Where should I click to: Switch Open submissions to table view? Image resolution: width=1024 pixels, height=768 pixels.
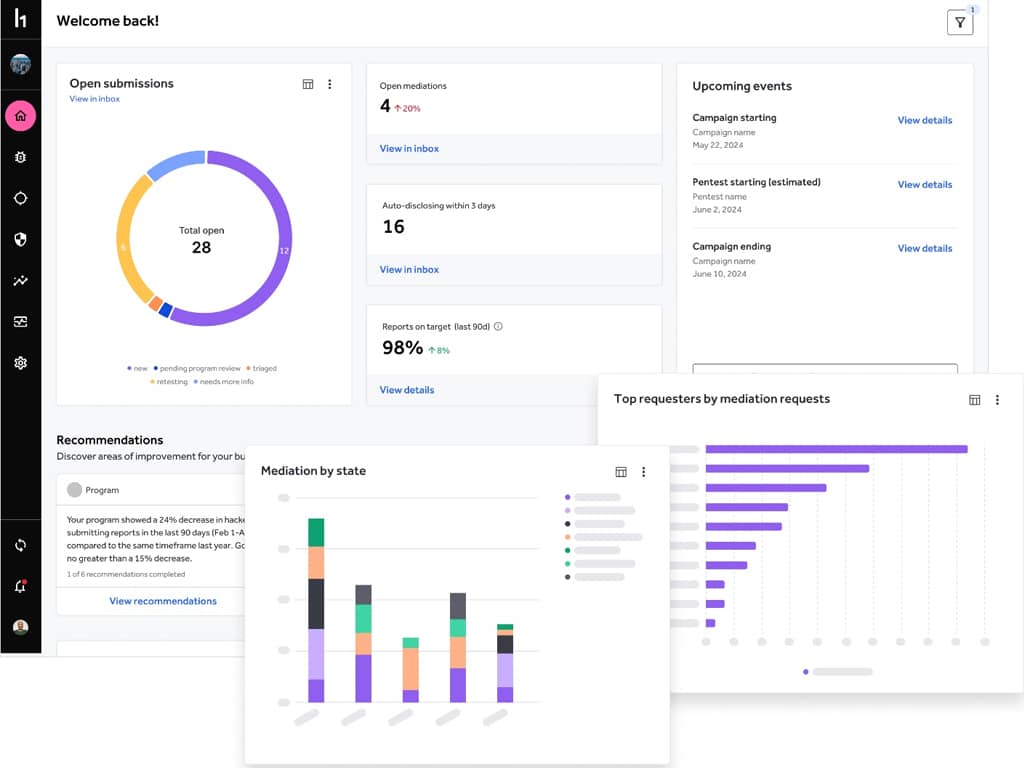tap(308, 84)
